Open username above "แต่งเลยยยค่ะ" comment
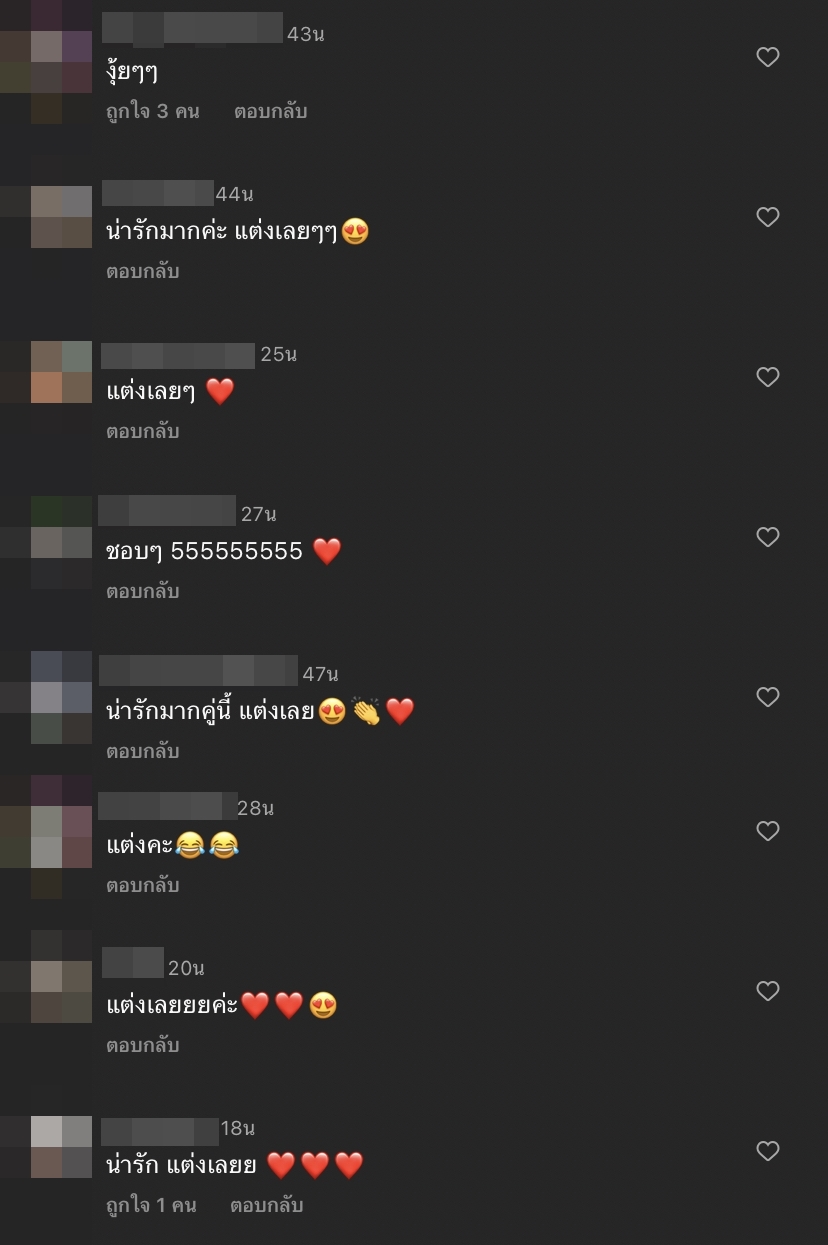This screenshot has height=1245, width=828. pyautogui.click(x=132, y=963)
